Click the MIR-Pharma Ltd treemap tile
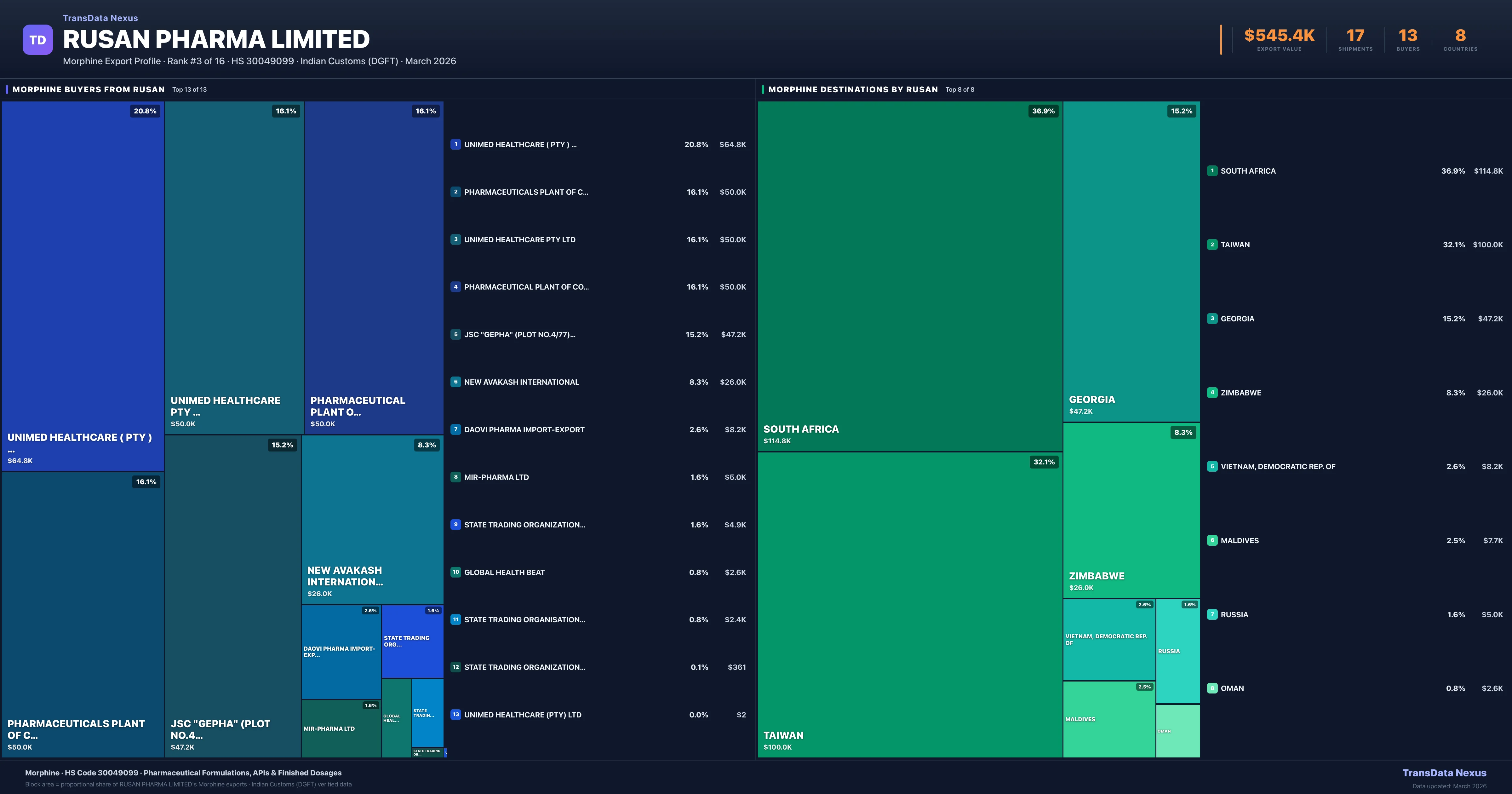Viewport: 1512px width, 794px height. tap(341, 728)
